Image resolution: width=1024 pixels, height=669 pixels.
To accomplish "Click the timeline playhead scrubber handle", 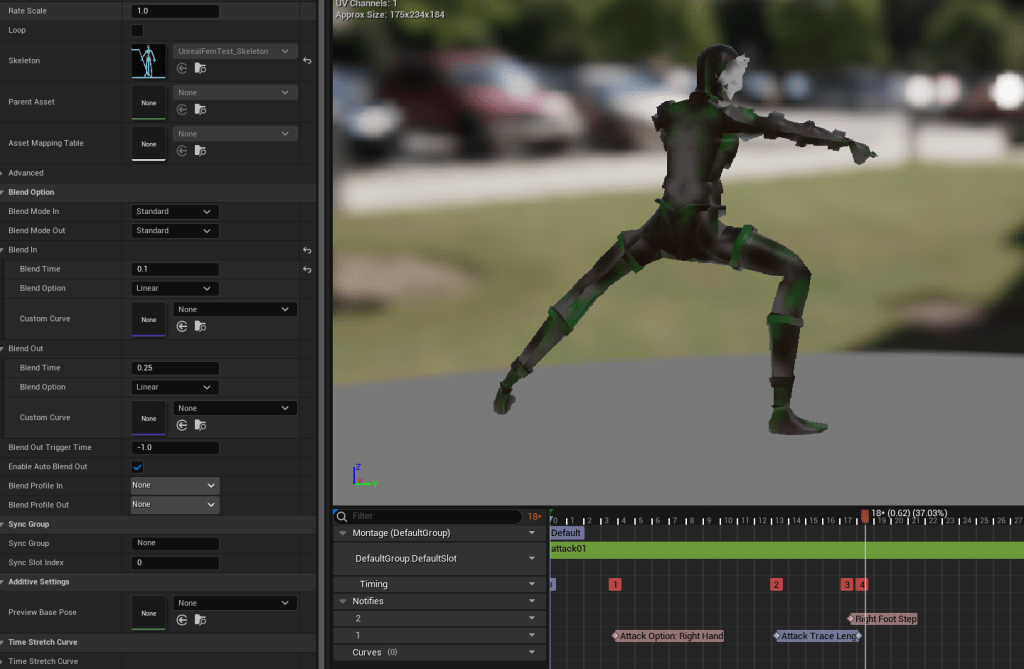I will pos(865,517).
